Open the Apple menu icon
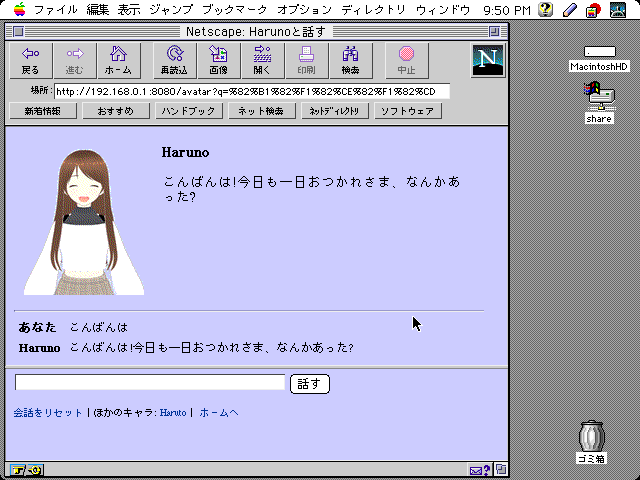Image resolution: width=640 pixels, height=480 pixels. pyautogui.click(x=19, y=9)
